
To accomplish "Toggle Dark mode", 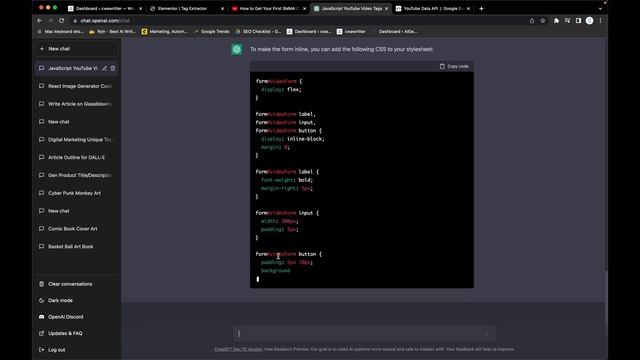I will pos(77,300).
